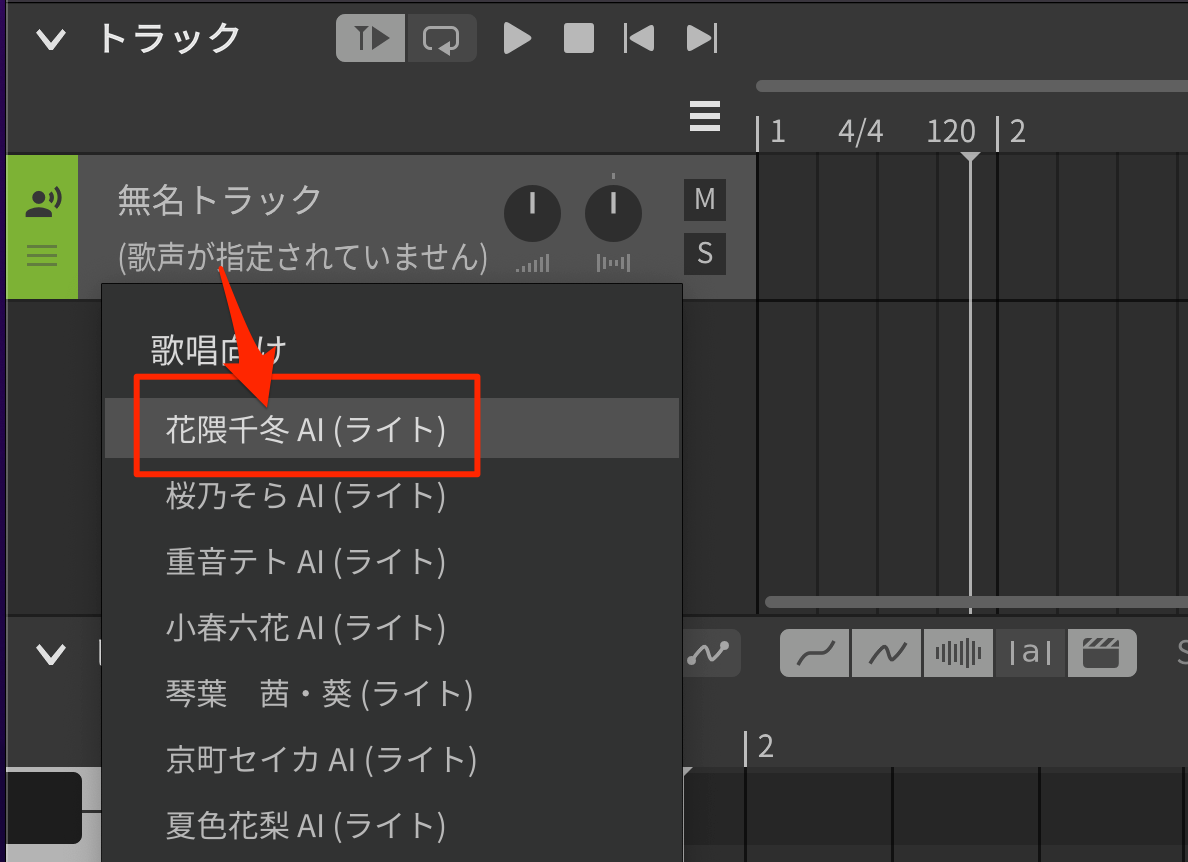Toggle the clapperboard video display button
This screenshot has height=862, width=1188.
click(x=1102, y=652)
